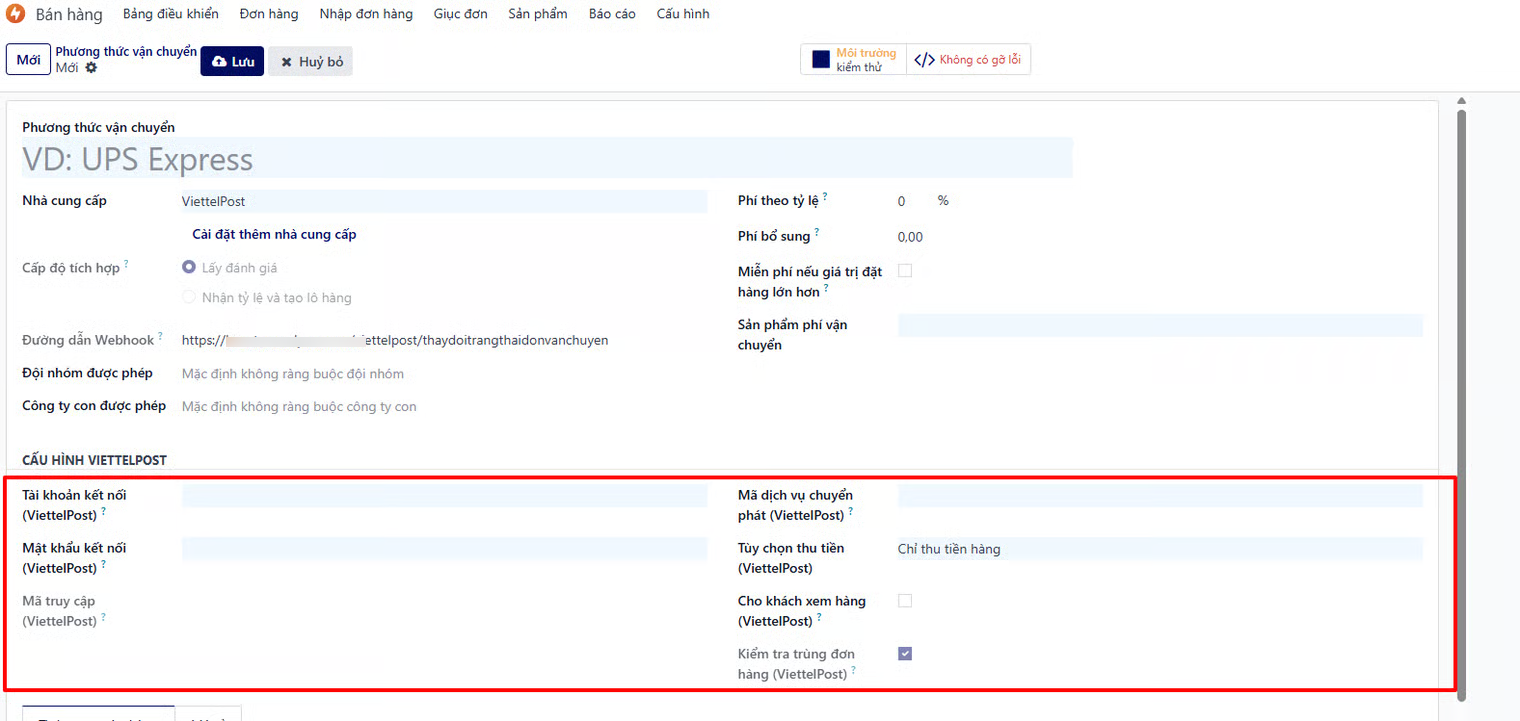The image size is (1520, 721).
Task: Click the Không có gỡ lỗi code icon
Action: point(925,60)
